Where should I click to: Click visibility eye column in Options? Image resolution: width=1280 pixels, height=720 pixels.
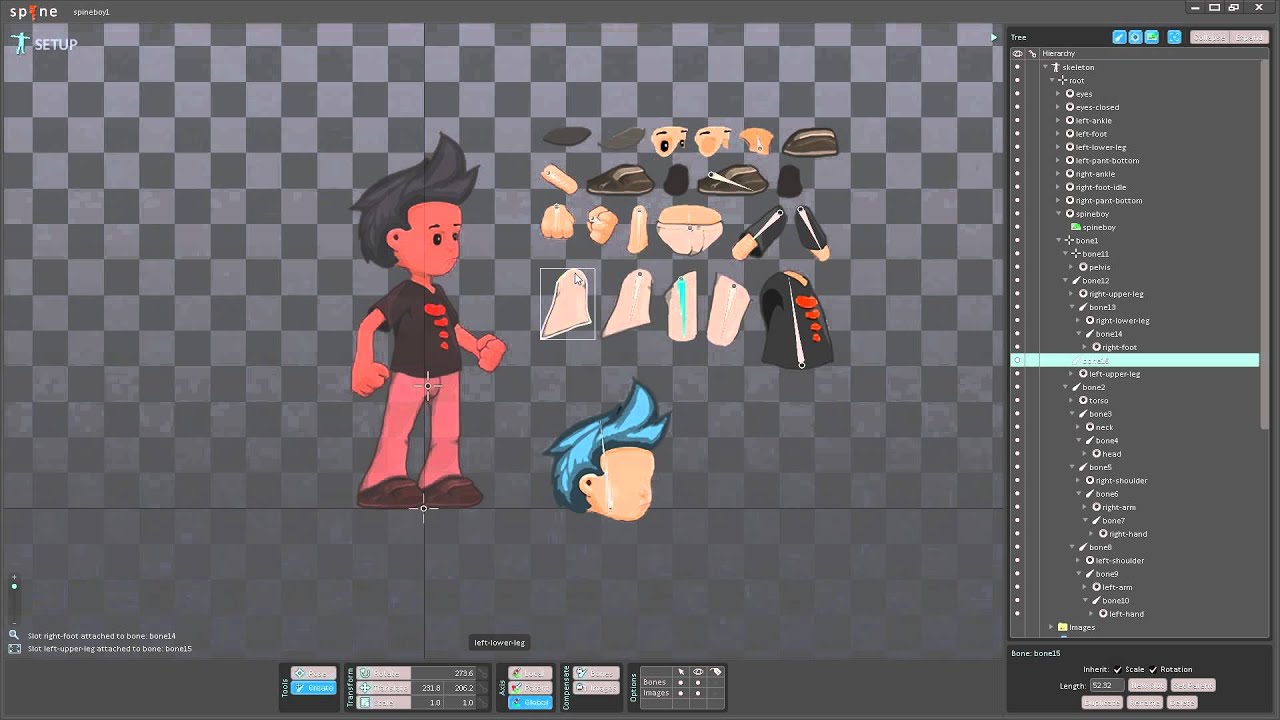(x=698, y=672)
